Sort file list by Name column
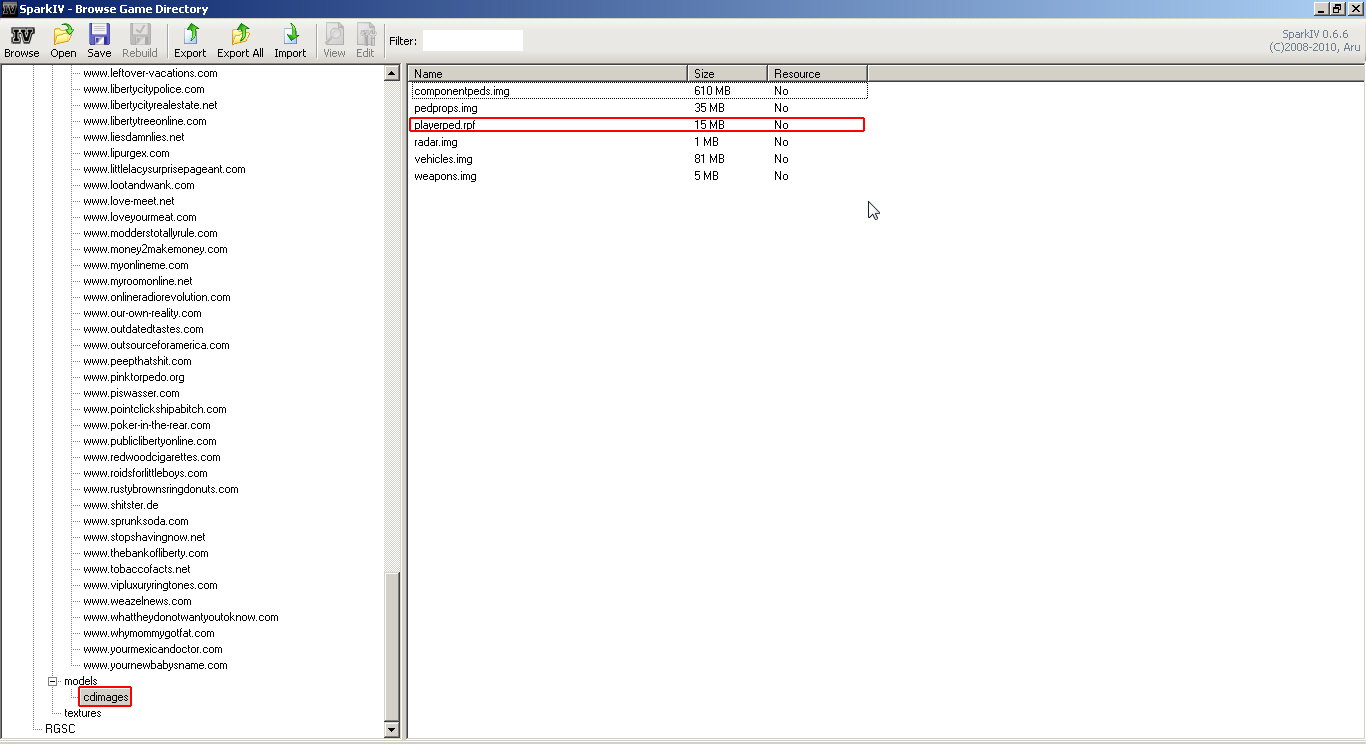The width and height of the screenshot is (1366, 744). (x=548, y=74)
